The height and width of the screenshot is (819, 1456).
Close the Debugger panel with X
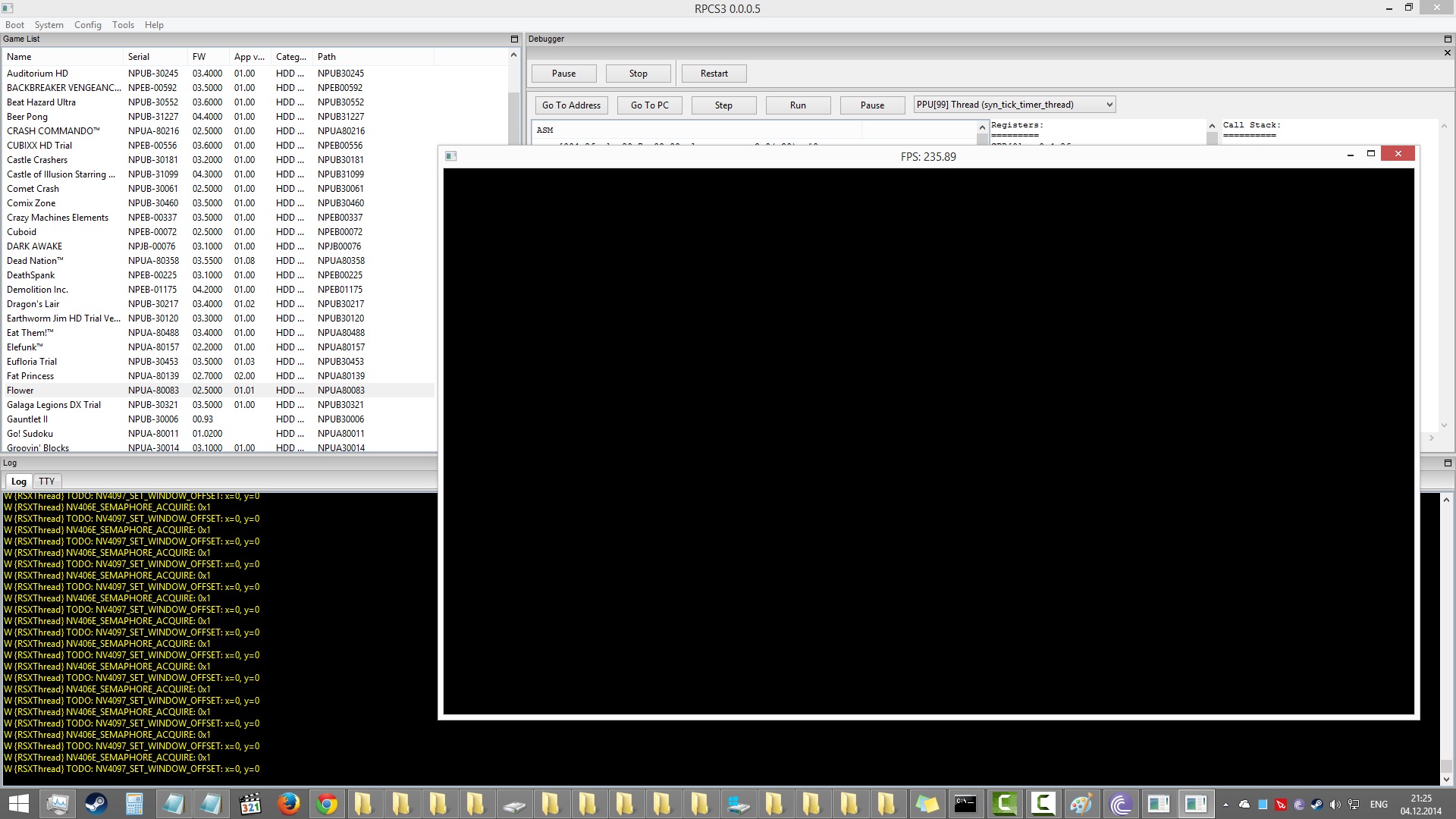tap(1447, 53)
